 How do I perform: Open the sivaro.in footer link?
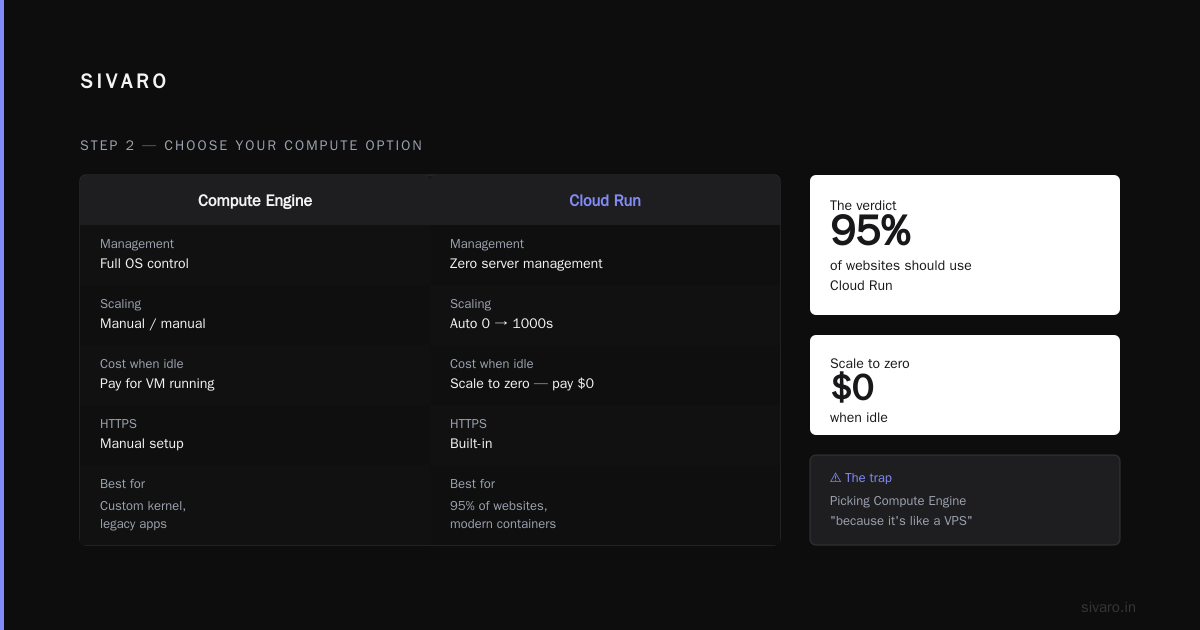coord(1108,608)
